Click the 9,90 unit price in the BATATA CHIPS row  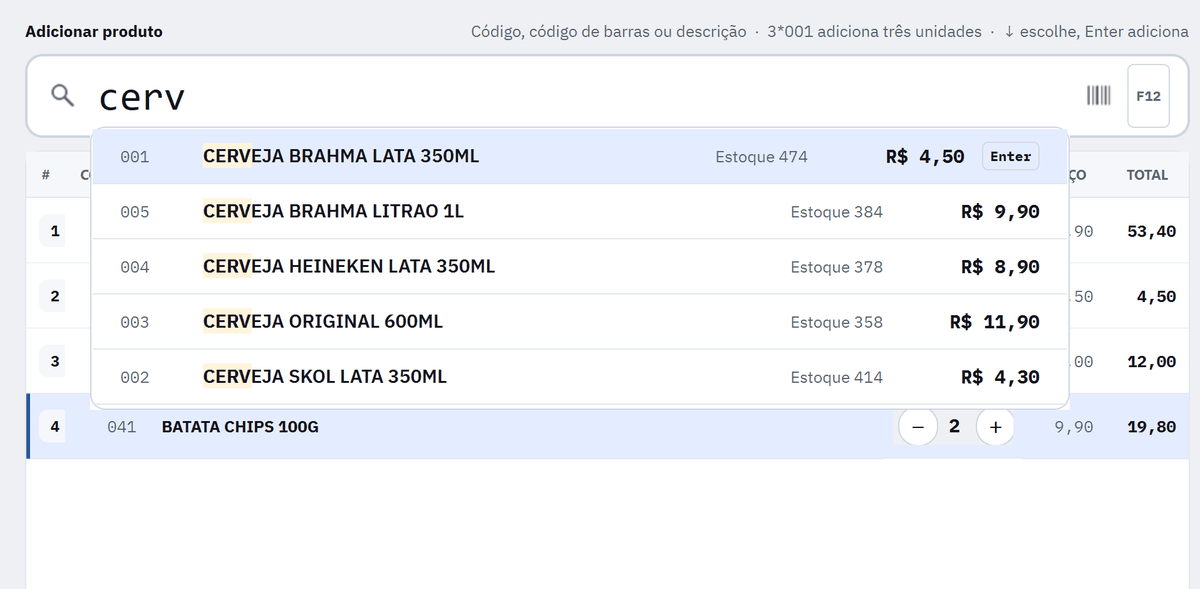[1074, 427]
